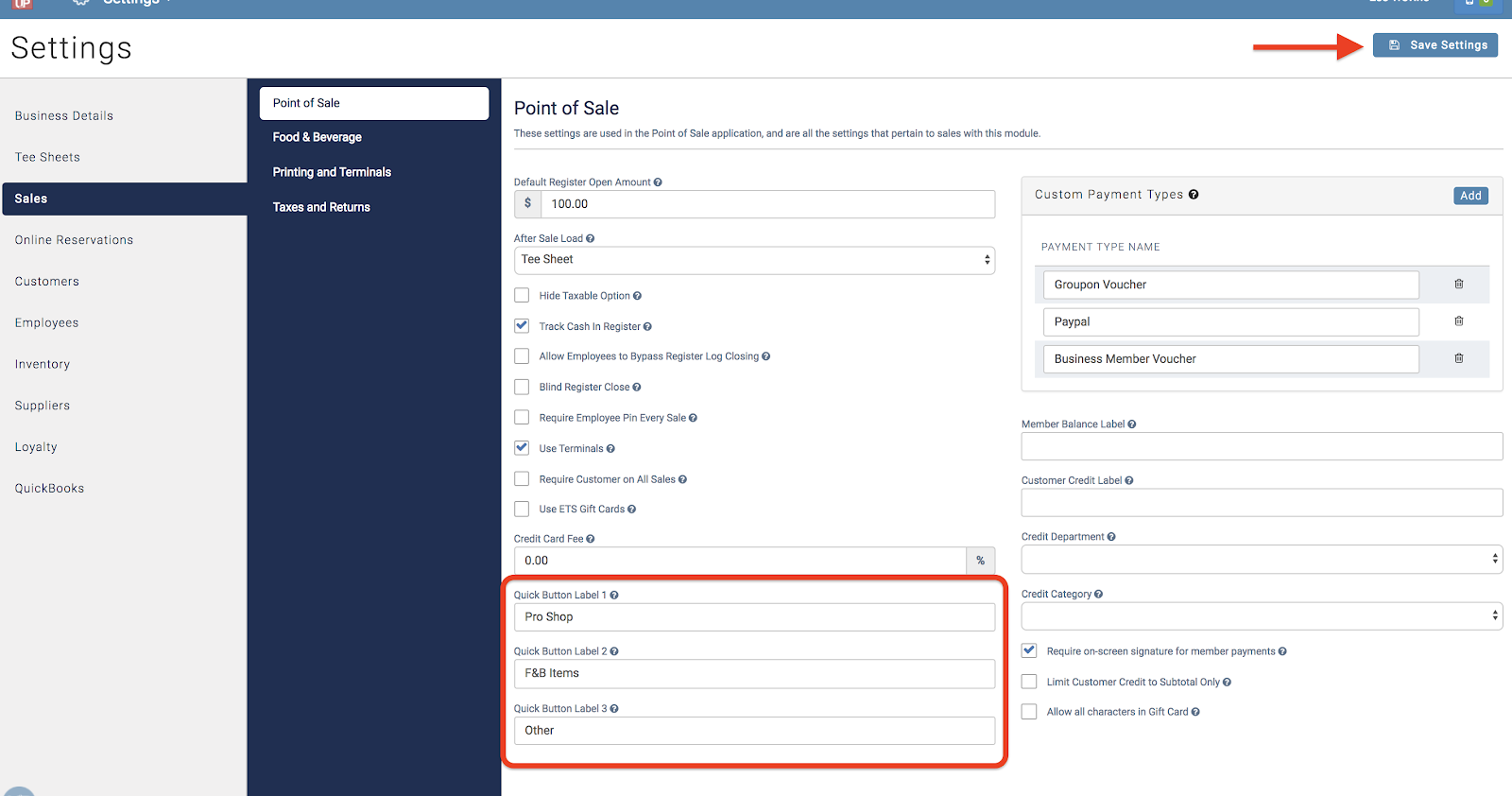The width and height of the screenshot is (1512, 796).
Task: Open Loyalty settings
Action: (36, 447)
